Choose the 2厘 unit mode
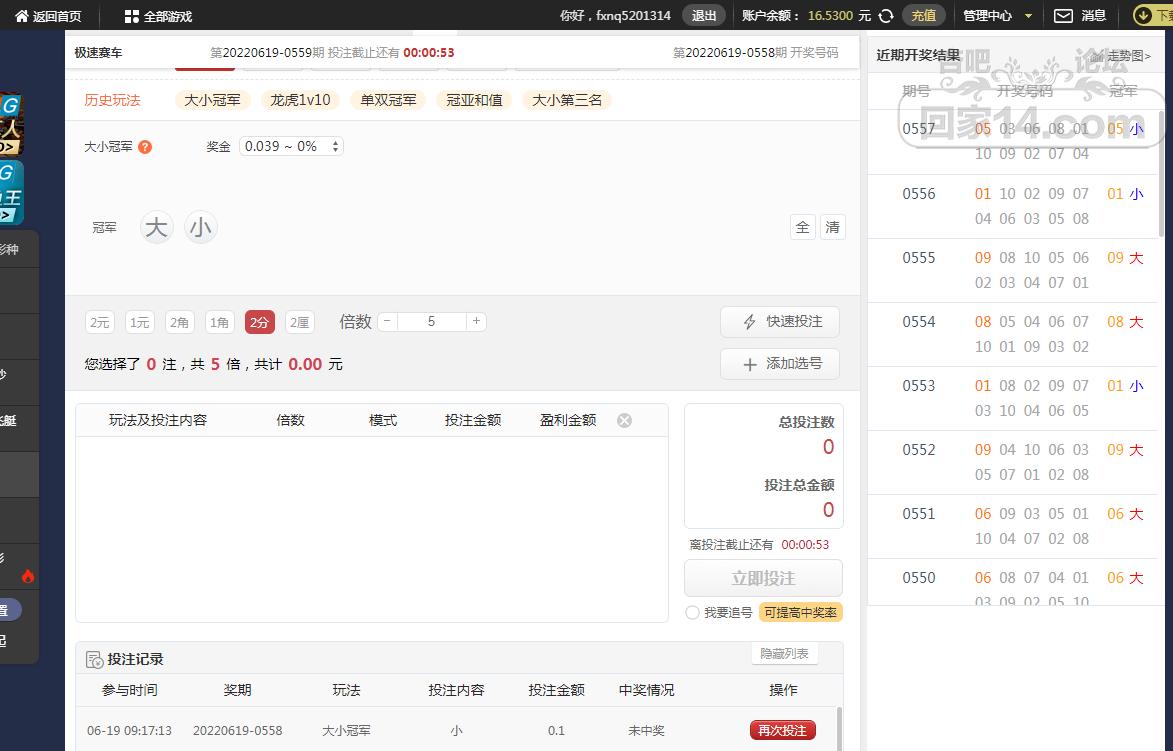1173x751 pixels. [299, 322]
